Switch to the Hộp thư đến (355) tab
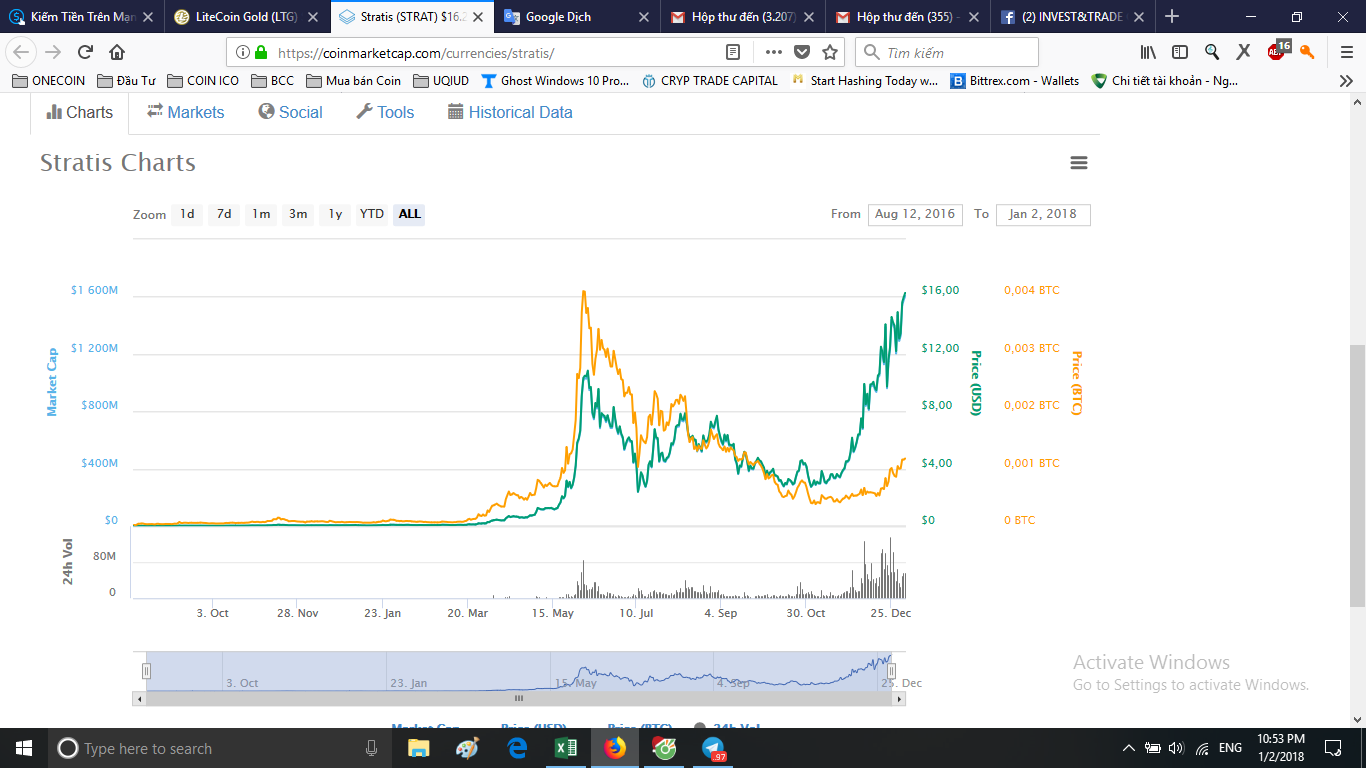This screenshot has width=1366, height=768. pos(907,17)
